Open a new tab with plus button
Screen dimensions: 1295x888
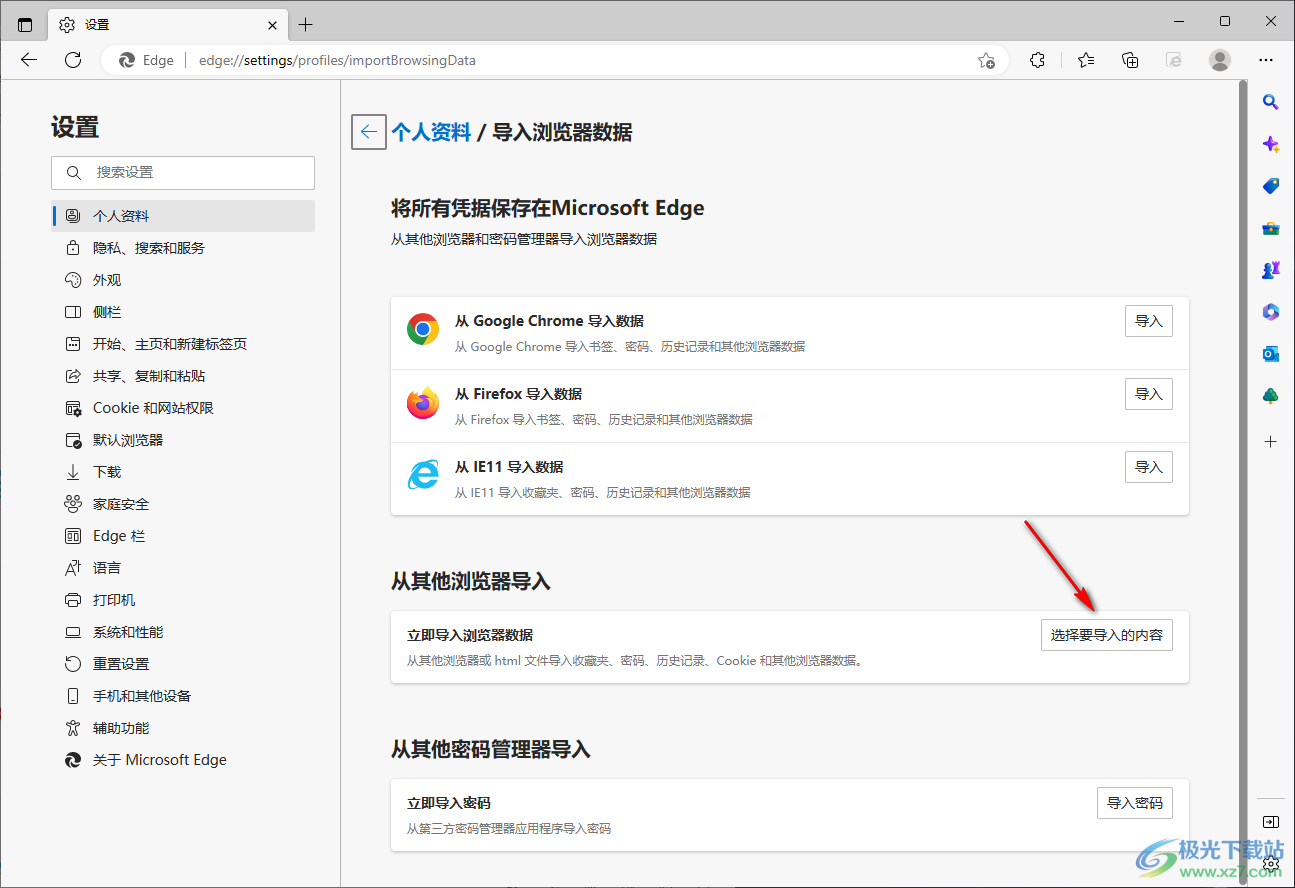306,24
